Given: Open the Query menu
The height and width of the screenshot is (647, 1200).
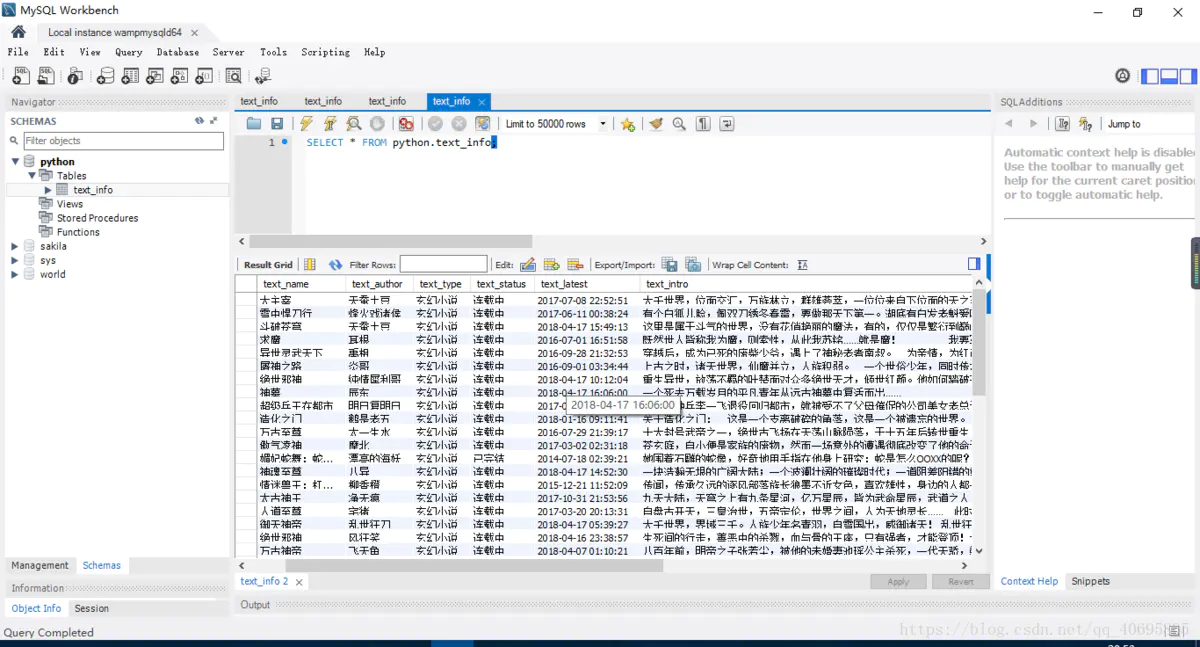Looking at the screenshot, I should [129, 52].
